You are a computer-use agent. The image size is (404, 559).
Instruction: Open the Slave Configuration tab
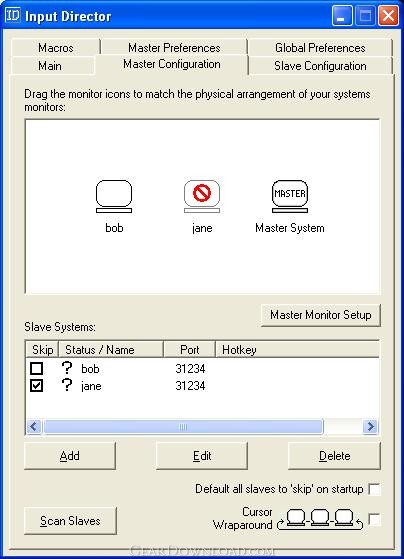coord(320,66)
